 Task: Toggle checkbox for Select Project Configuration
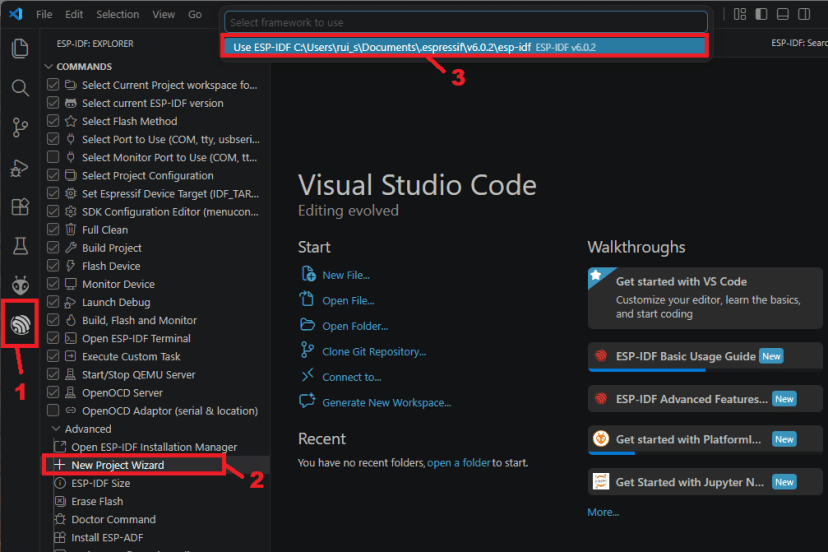[x=53, y=175]
